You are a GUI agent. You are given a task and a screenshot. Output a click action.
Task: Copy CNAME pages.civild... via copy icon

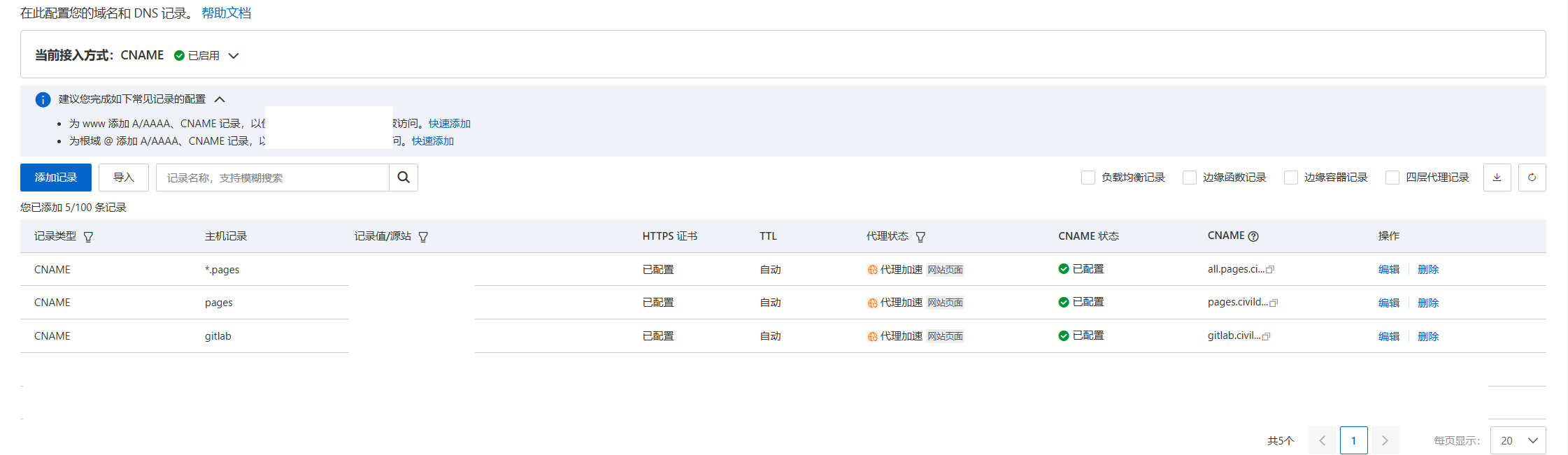click(1274, 303)
